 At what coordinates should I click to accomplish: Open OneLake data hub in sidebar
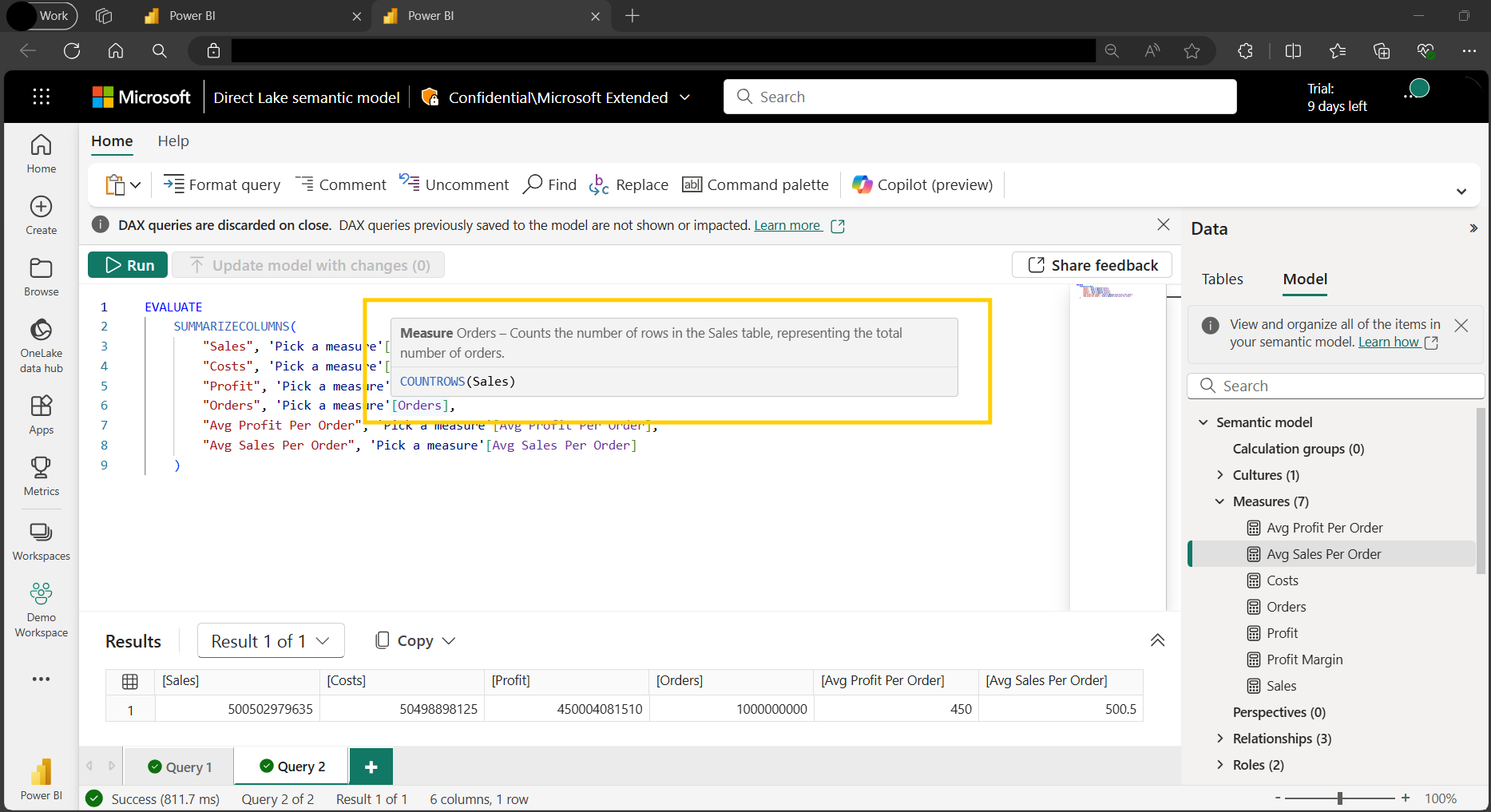click(x=41, y=345)
